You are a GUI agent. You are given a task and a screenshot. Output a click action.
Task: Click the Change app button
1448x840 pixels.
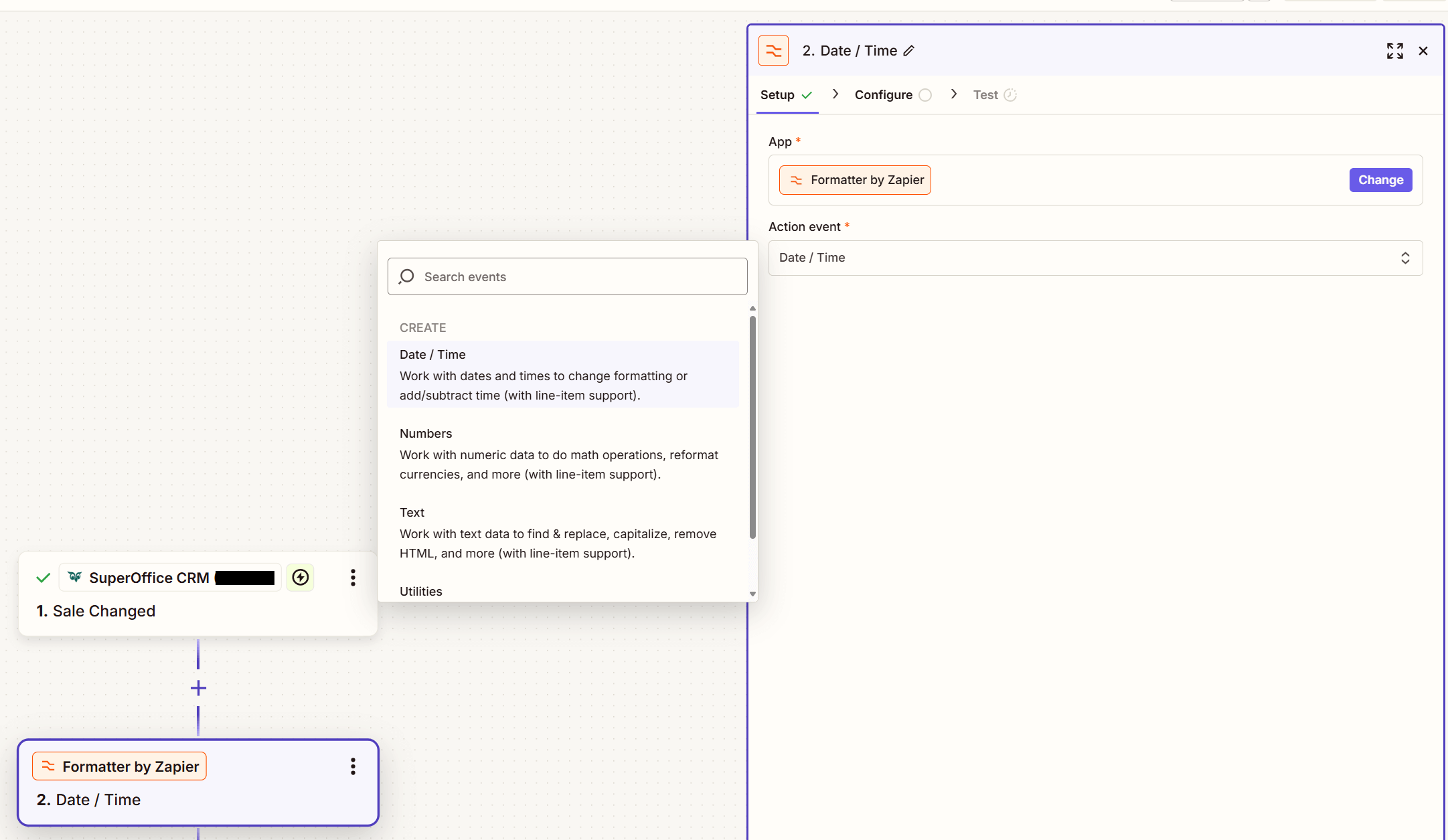coord(1380,180)
